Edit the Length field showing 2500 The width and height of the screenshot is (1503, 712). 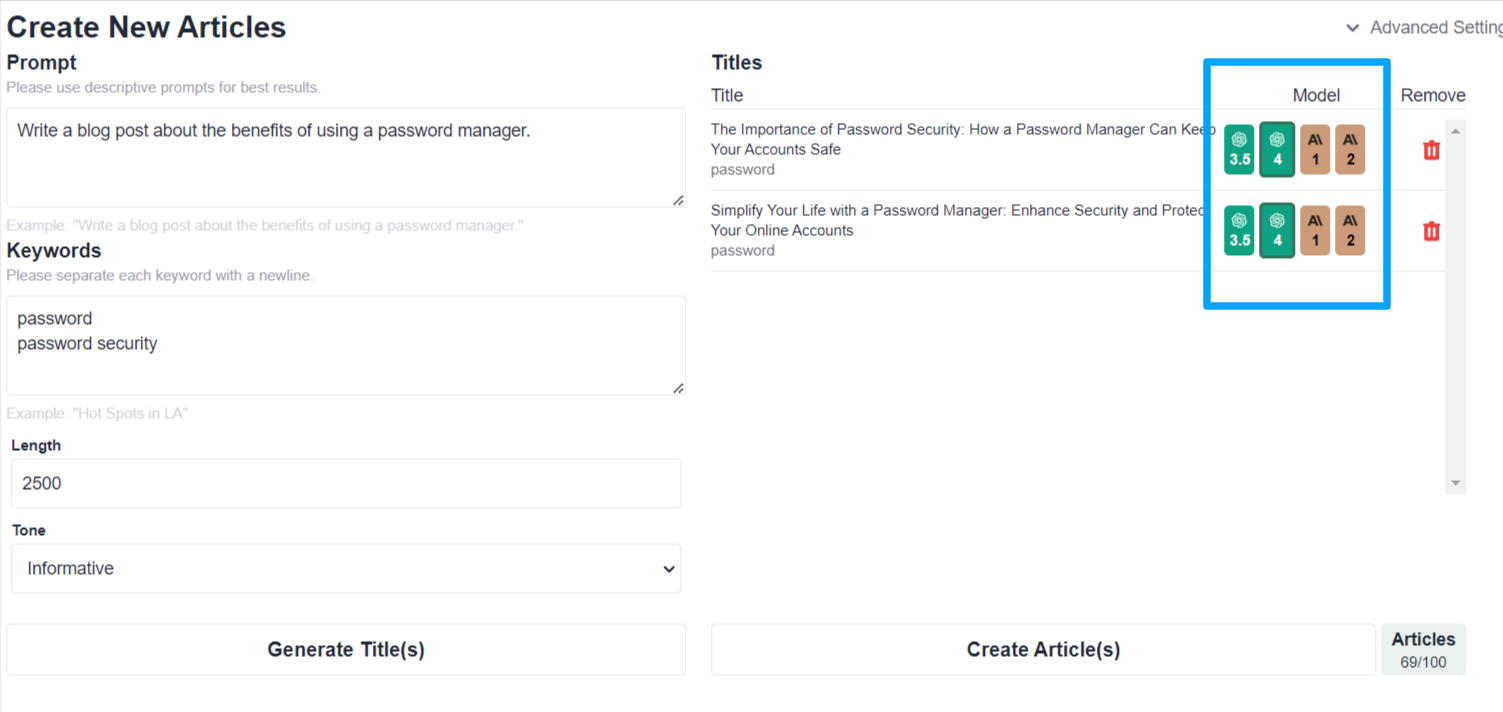(346, 484)
